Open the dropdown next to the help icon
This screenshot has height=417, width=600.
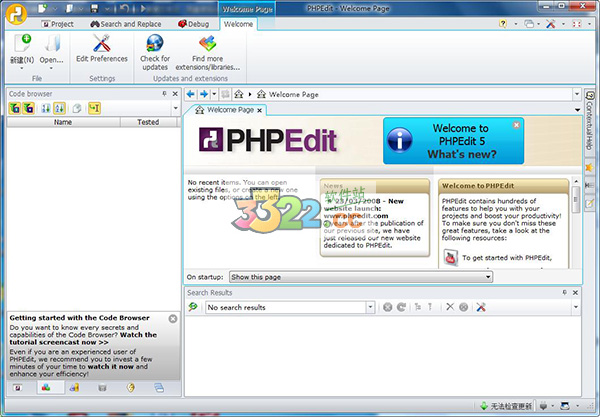coord(515,24)
